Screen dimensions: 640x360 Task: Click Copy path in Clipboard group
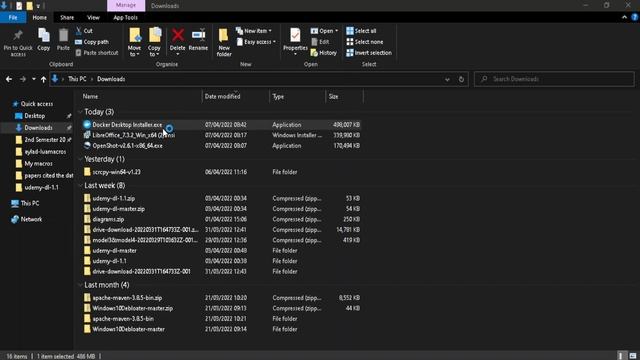pyautogui.click(x=92, y=42)
